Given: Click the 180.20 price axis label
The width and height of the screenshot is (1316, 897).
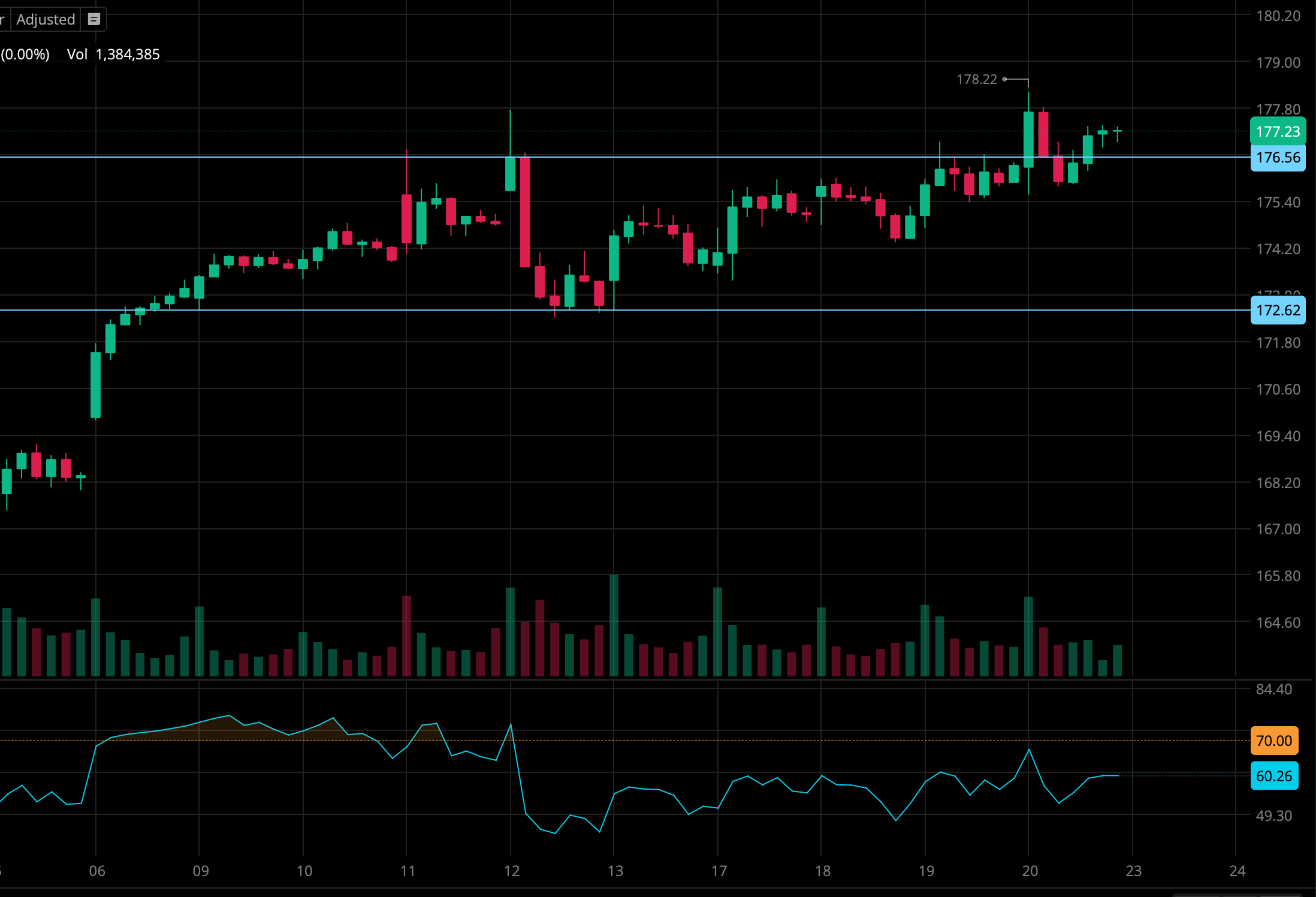Looking at the screenshot, I should point(1278,16).
